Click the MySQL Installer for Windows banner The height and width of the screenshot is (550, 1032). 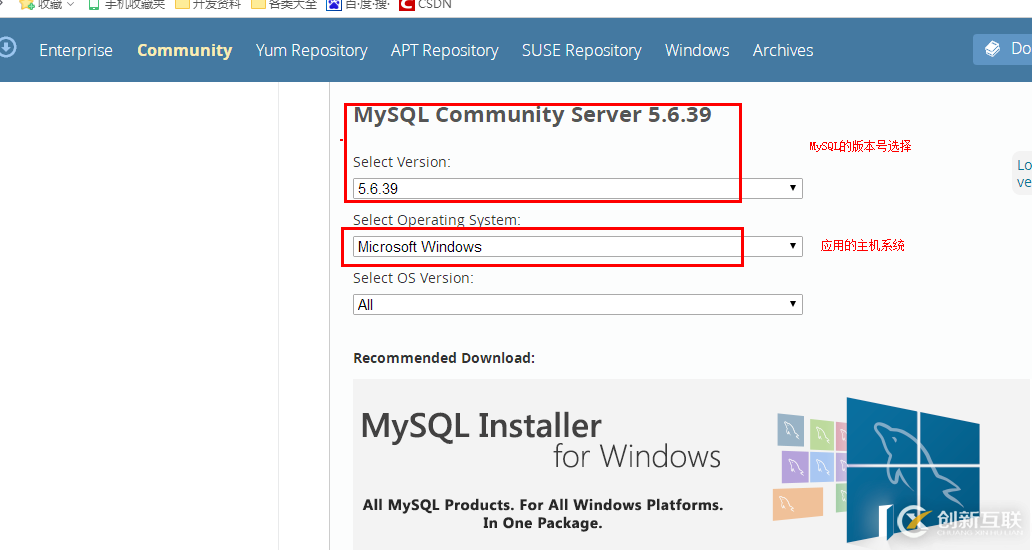point(691,464)
